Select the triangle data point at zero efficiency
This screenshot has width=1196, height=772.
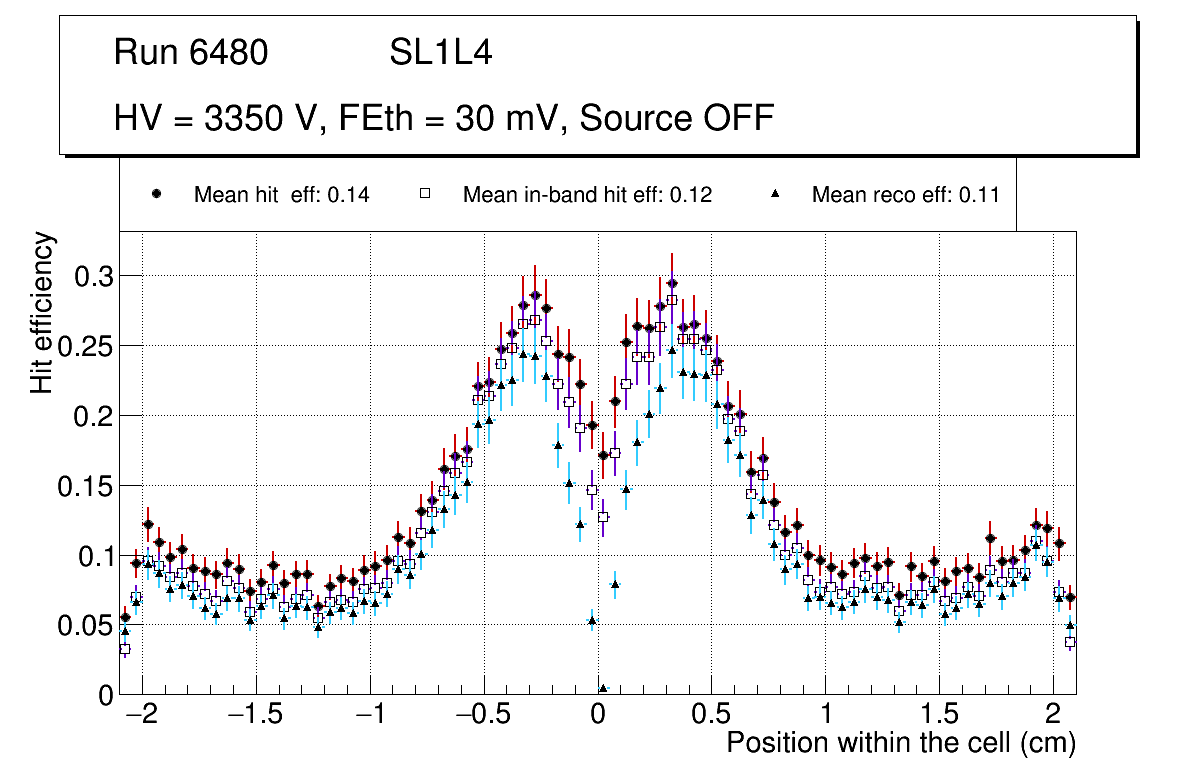(603, 689)
